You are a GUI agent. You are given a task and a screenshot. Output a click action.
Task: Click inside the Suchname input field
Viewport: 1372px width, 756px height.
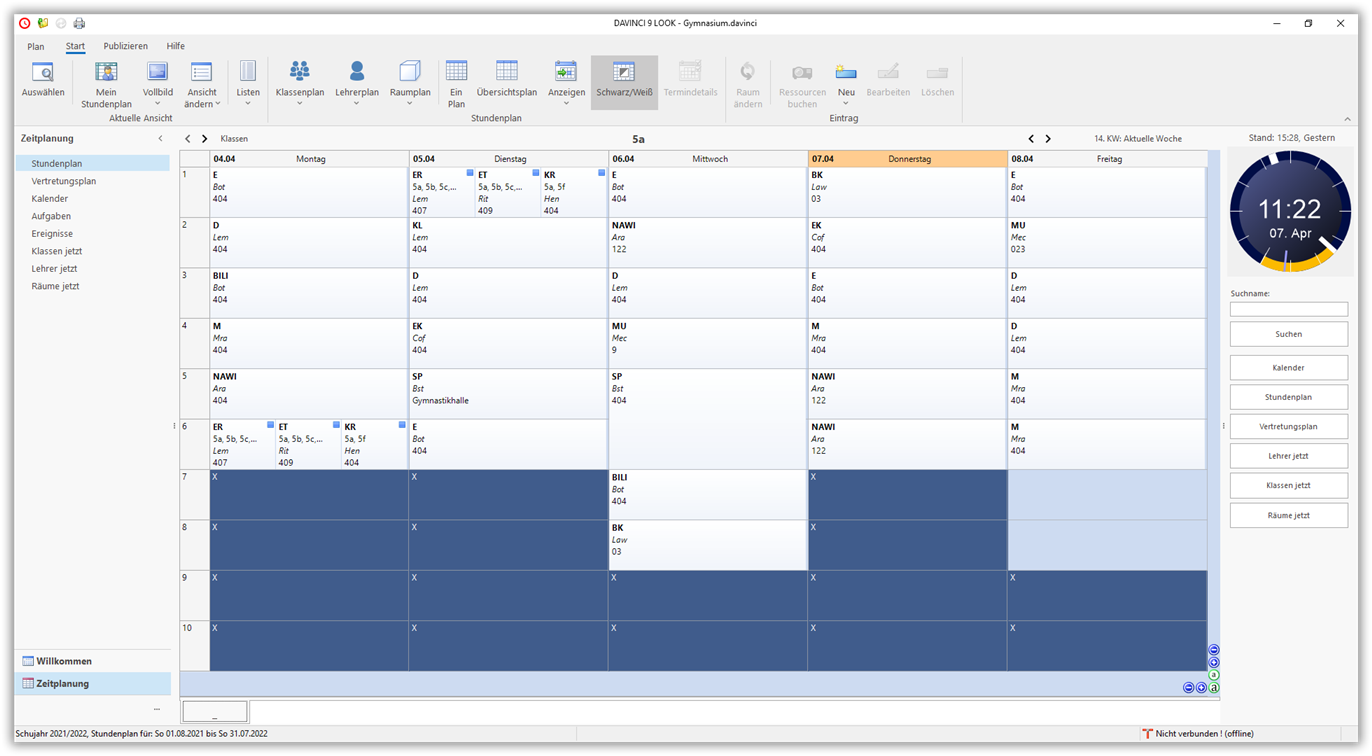pyautogui.click(x=1288, y=309)
